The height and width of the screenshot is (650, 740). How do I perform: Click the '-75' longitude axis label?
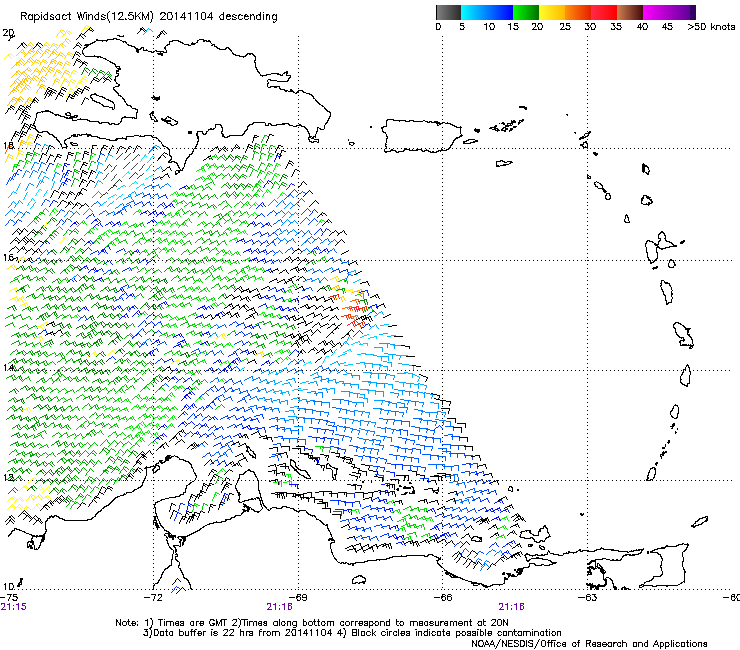click(9, 597)
